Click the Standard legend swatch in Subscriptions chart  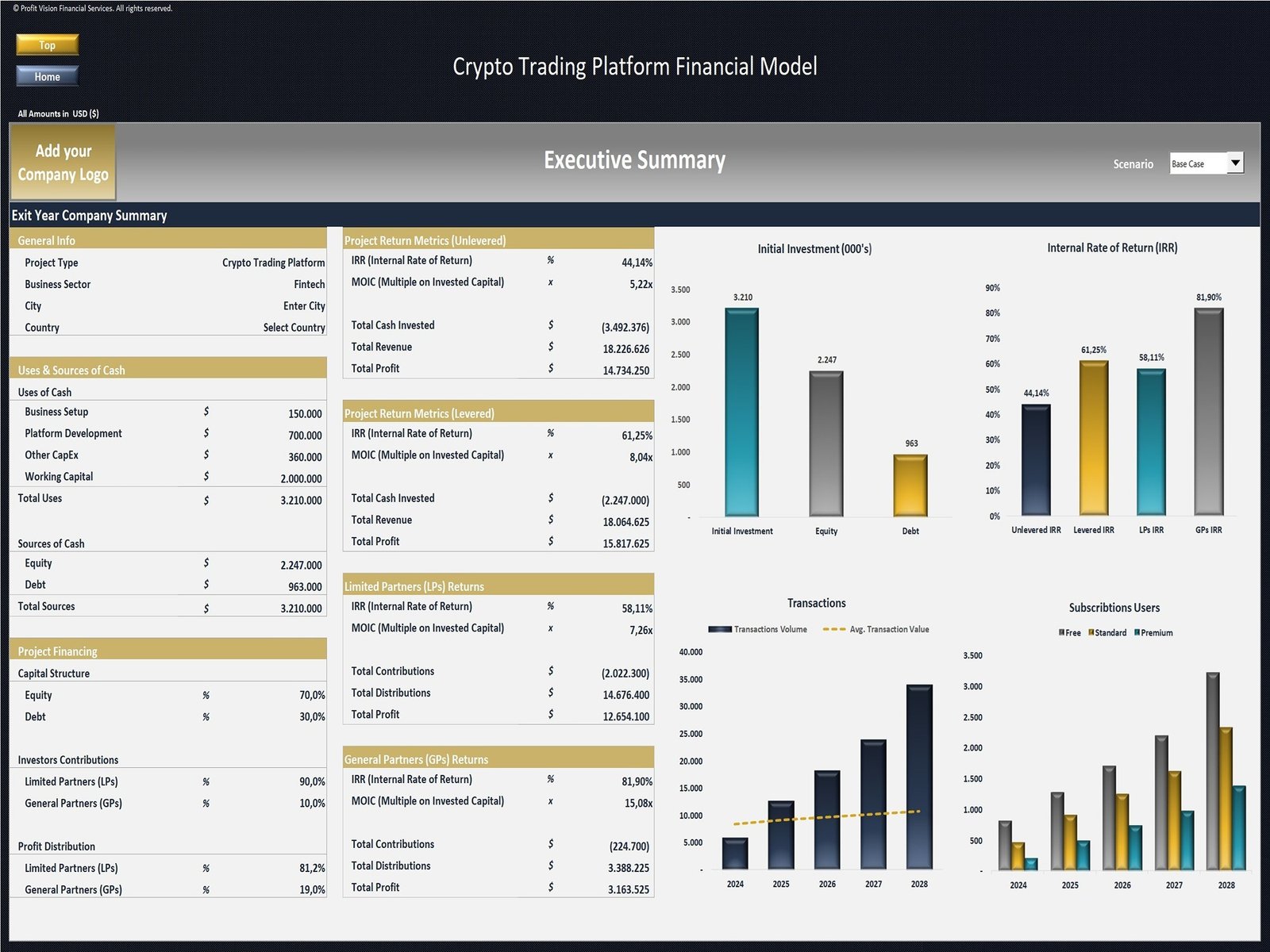1092,633
